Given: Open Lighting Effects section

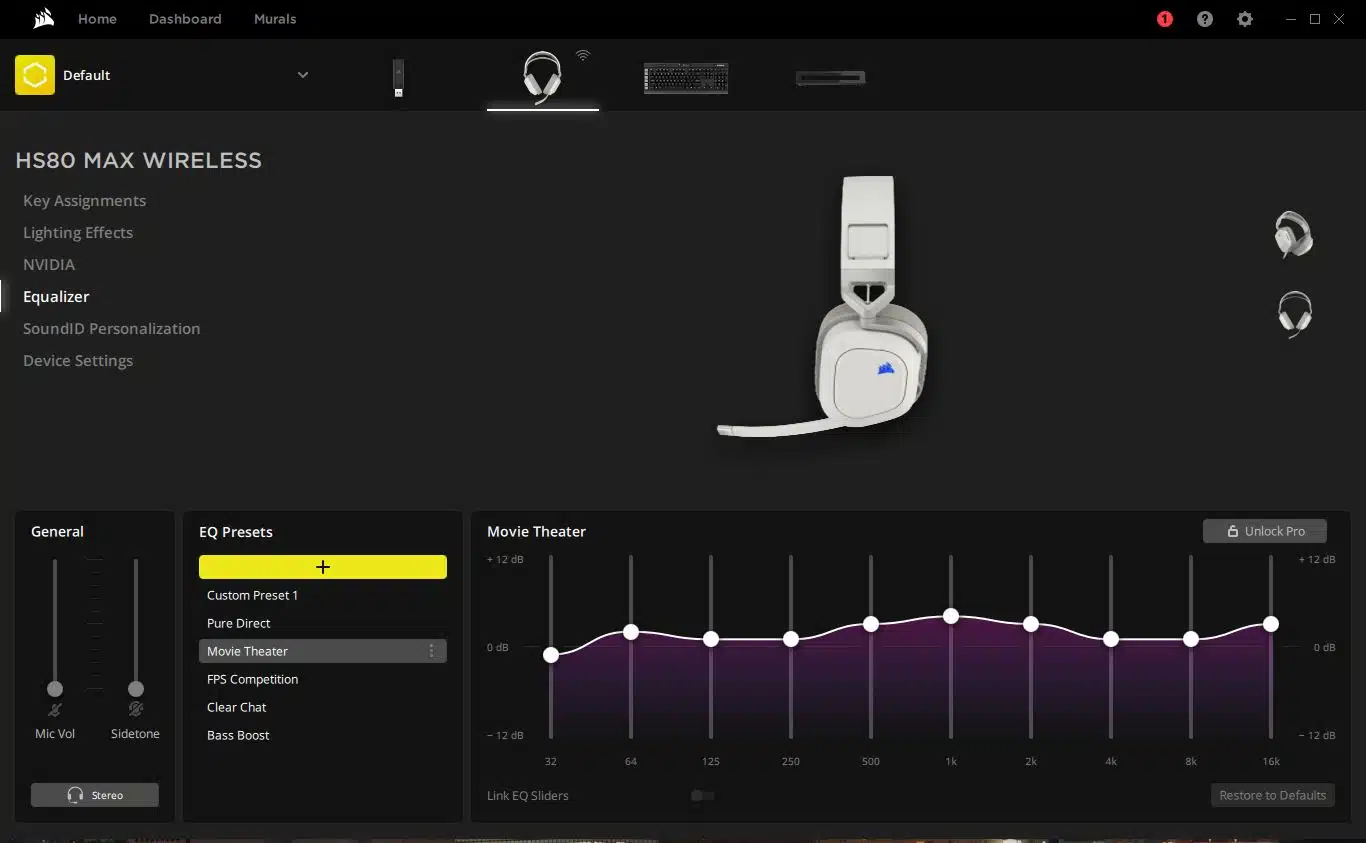Looking at the screenshot, I should tap(78, 233).
